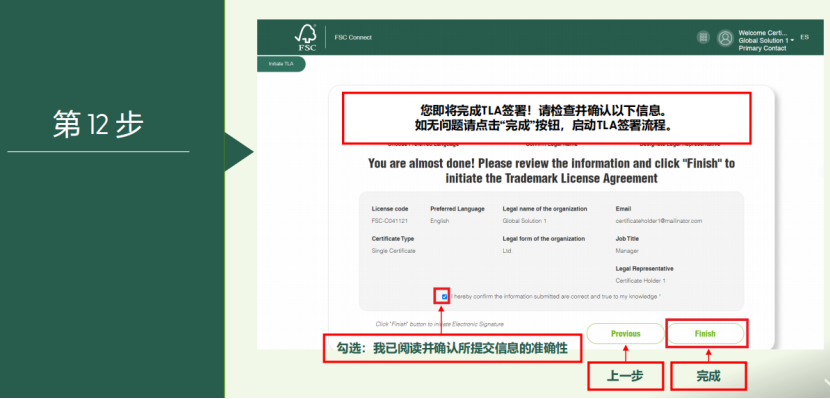Click the user avatar icon
Image resolution: width=830 pixels, height=399 pixels.
[725, 38]
